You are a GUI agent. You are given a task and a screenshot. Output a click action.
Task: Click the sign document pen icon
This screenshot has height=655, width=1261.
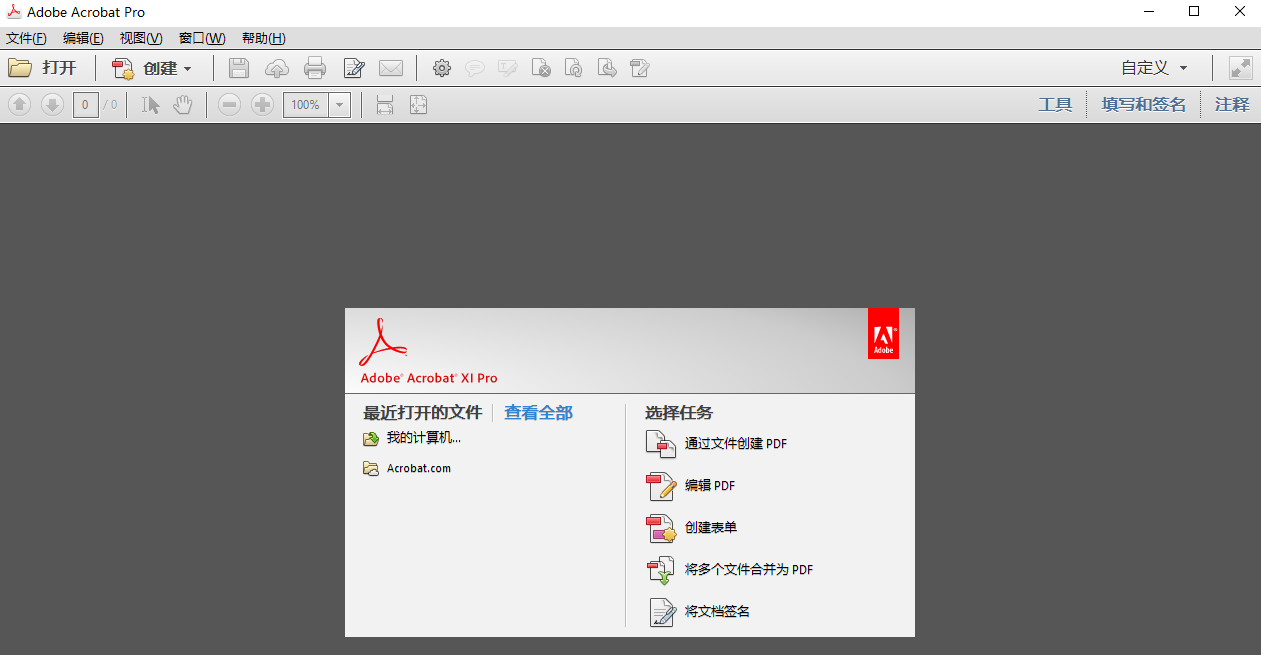tap(353, 68)
